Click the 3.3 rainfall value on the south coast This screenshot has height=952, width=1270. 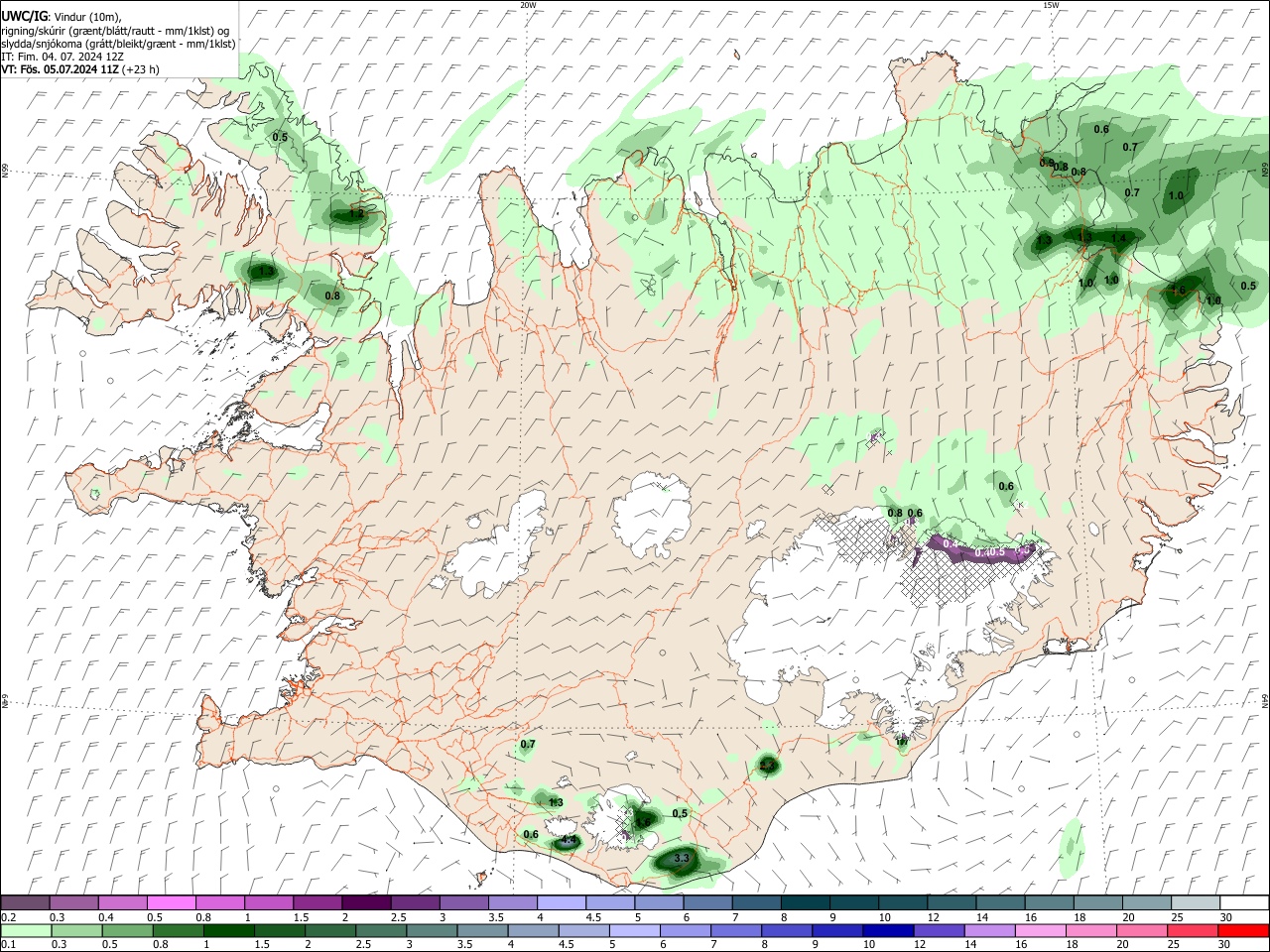(682, 858)
